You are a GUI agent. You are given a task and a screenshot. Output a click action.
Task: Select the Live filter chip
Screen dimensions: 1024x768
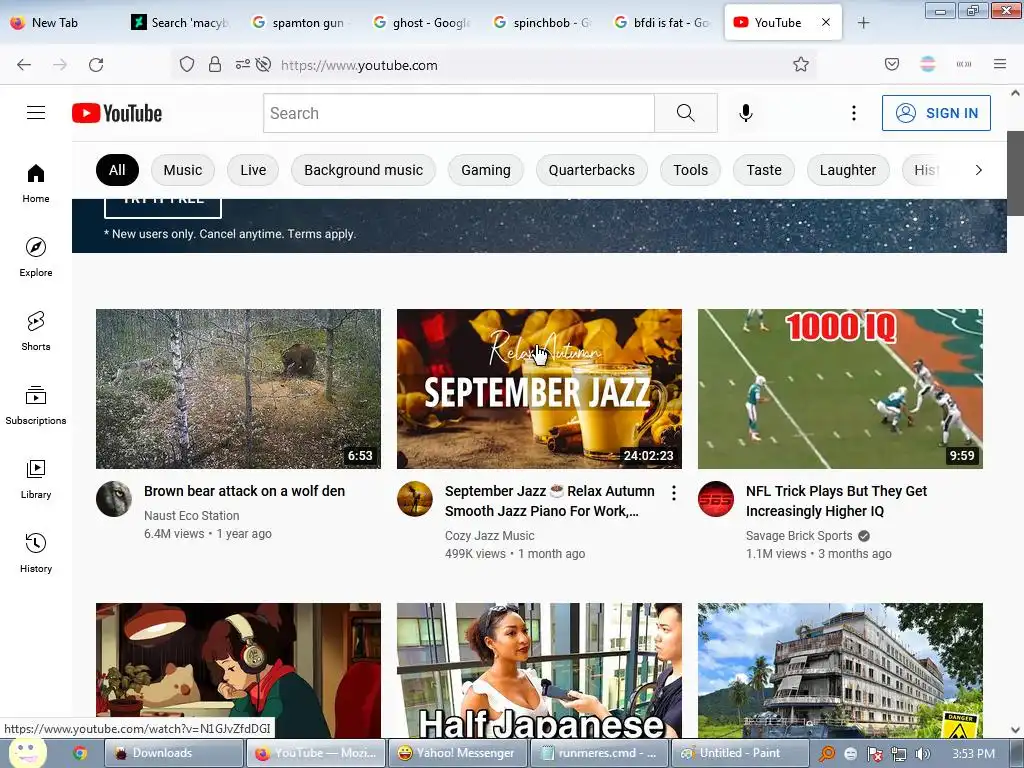click(x=253, y=170)
